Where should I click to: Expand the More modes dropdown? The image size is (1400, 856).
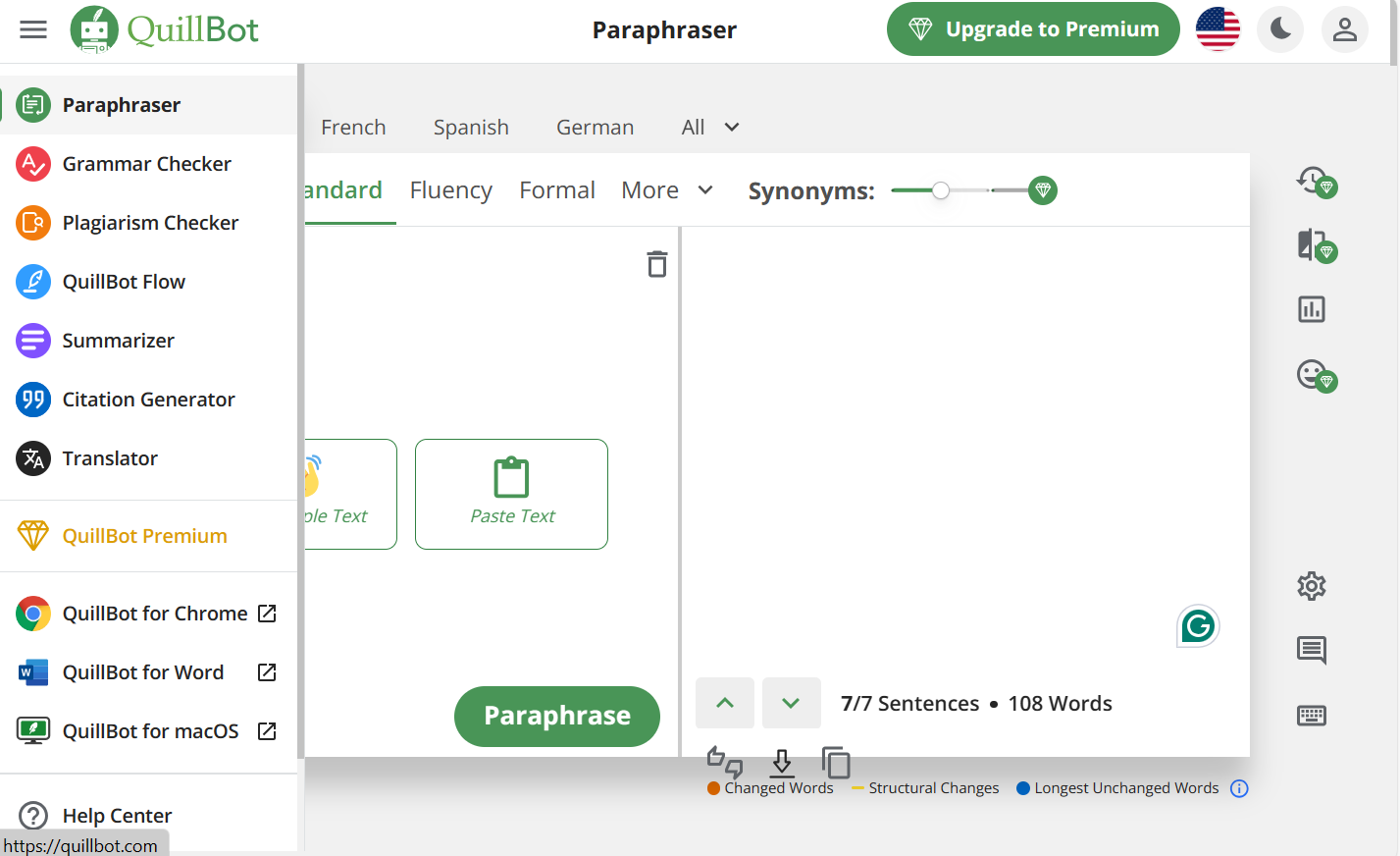coord(667,190)
